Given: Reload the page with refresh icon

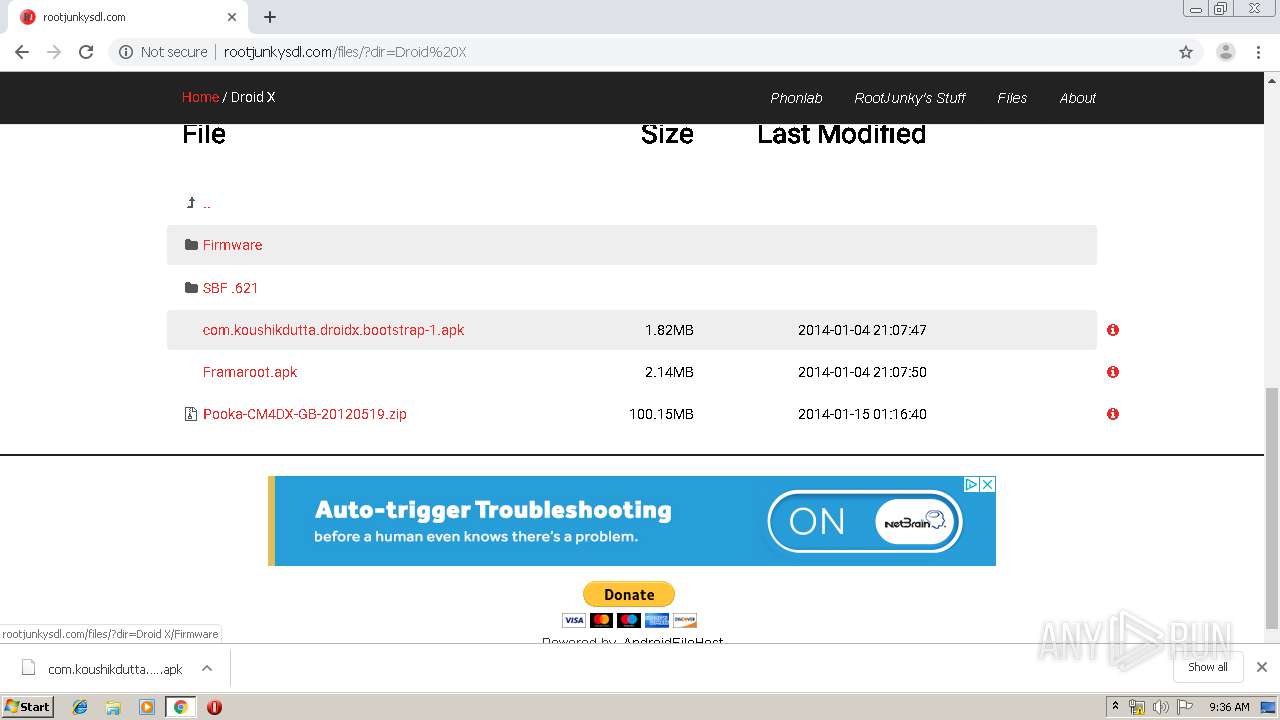Looking at the screenshot, I should 86,52.
